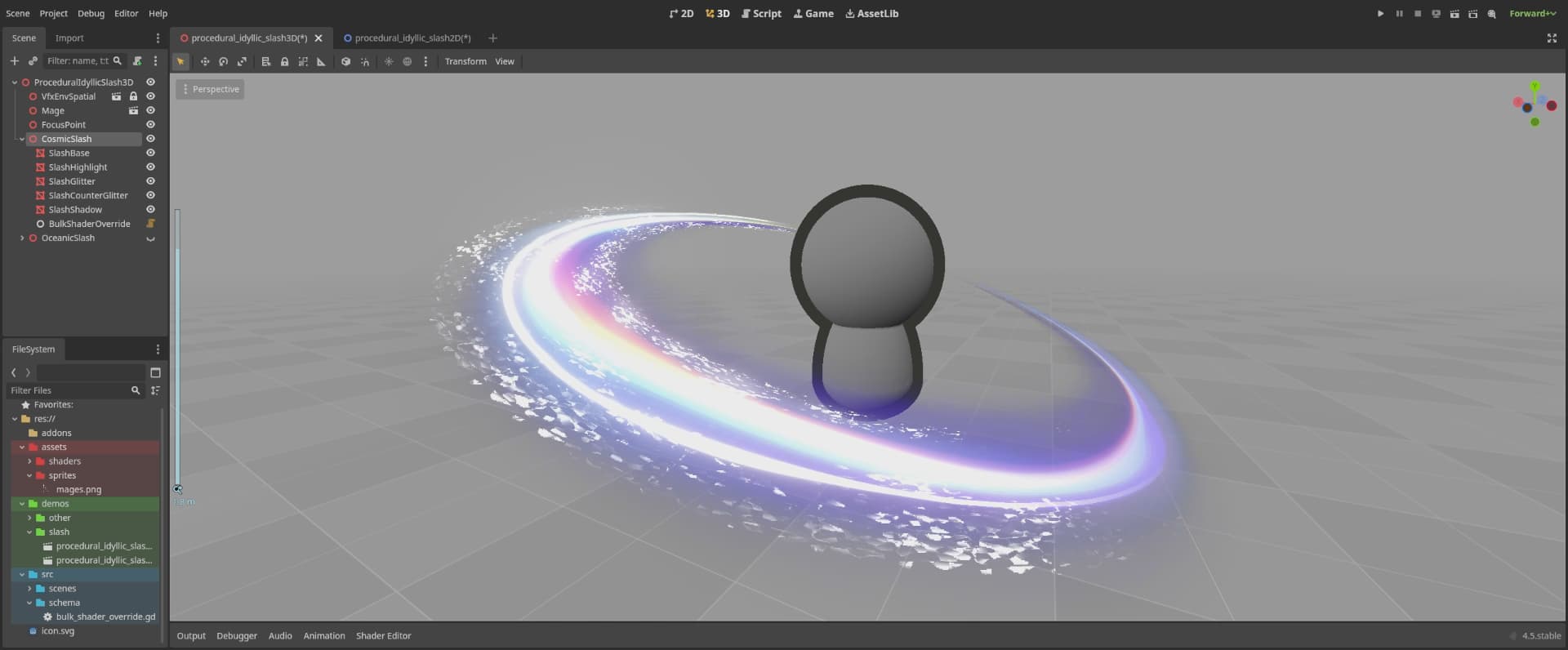Click the Transform menu button

[x=465, y=61]
